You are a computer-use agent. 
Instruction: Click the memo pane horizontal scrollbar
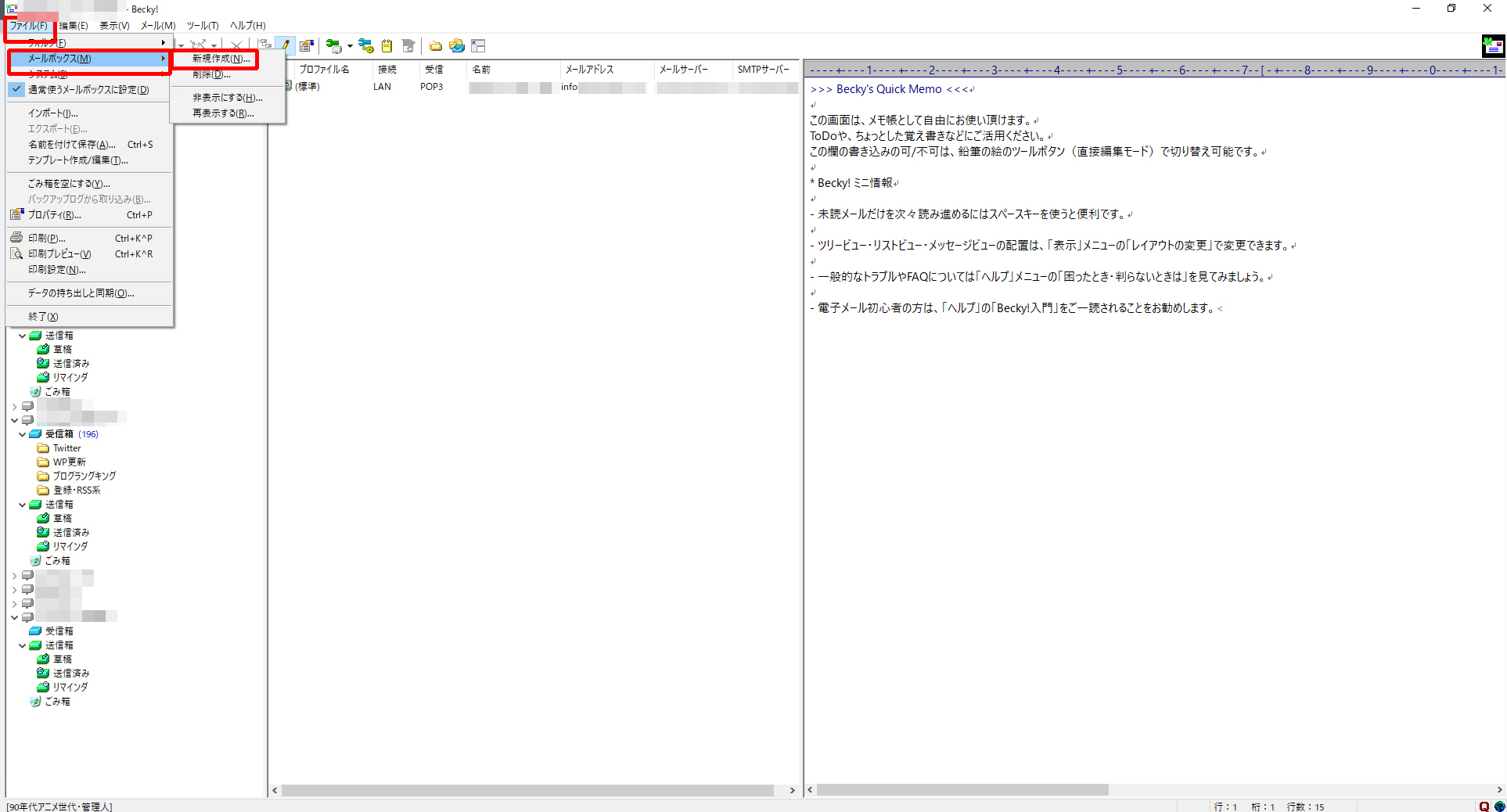coord(962,790)
